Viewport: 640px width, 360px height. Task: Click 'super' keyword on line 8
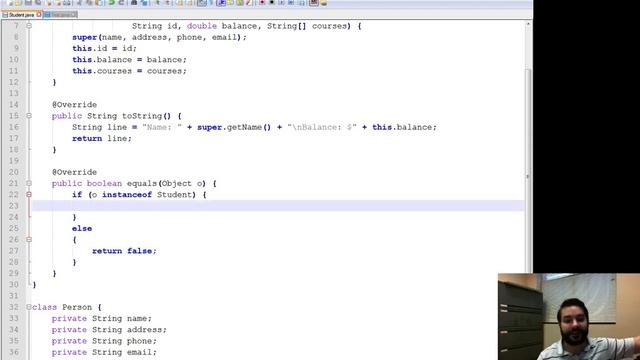[x=84, y=37]
